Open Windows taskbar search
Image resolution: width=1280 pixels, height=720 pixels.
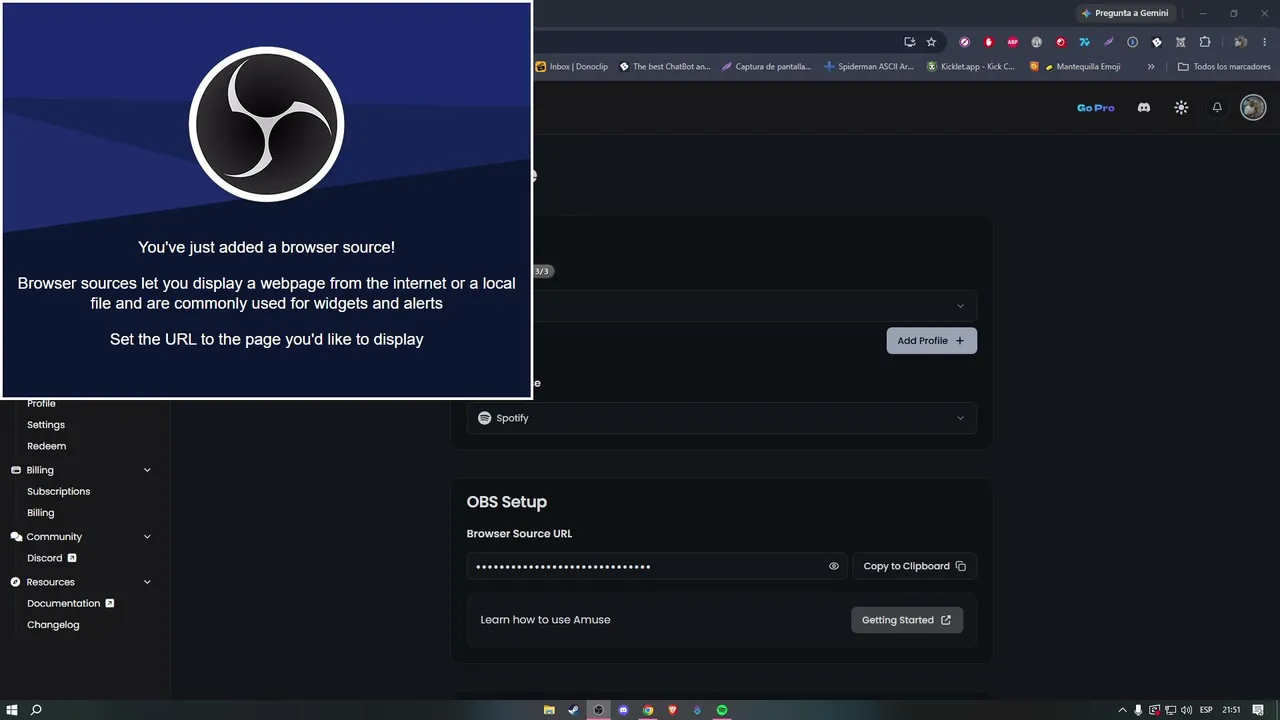[x=37, y=710]
